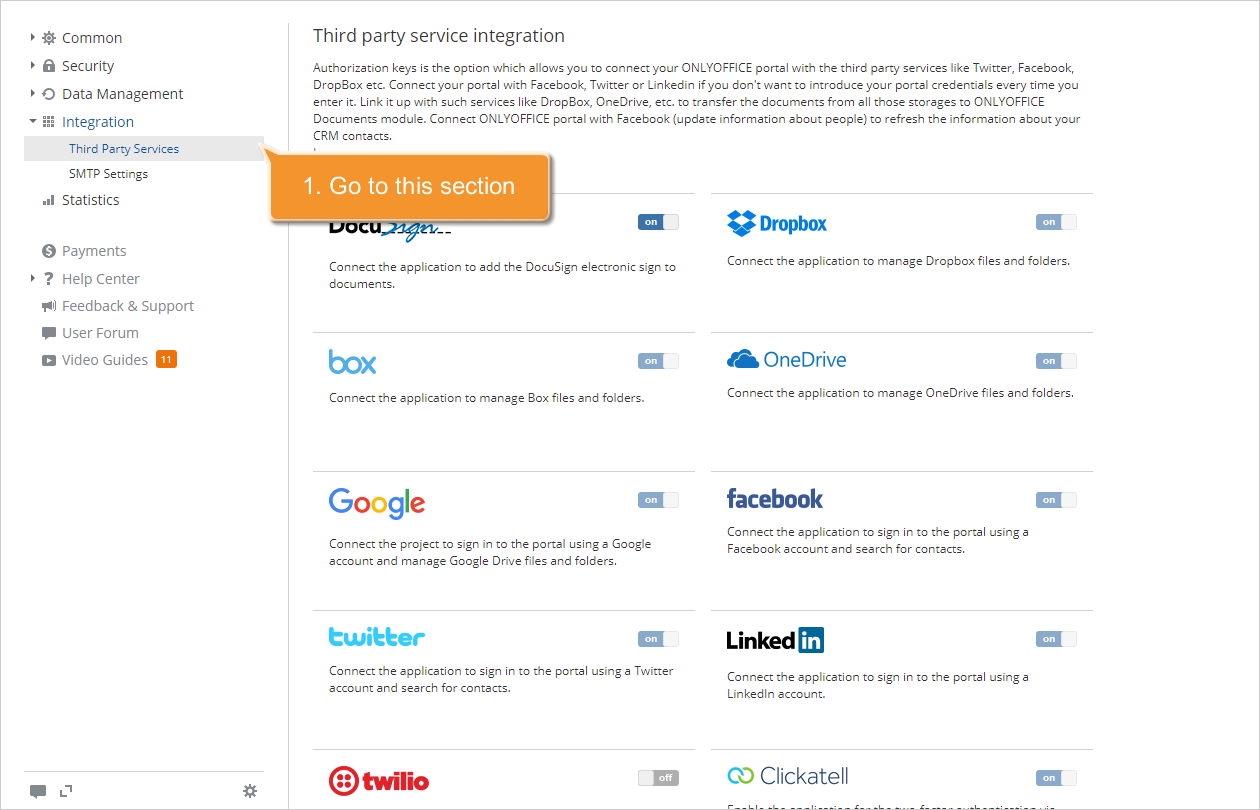Image resolution: width=1260 pixels, height=810 pixels.
Task: Click the LinkedIn logo
Action: [x=775, y=639]
